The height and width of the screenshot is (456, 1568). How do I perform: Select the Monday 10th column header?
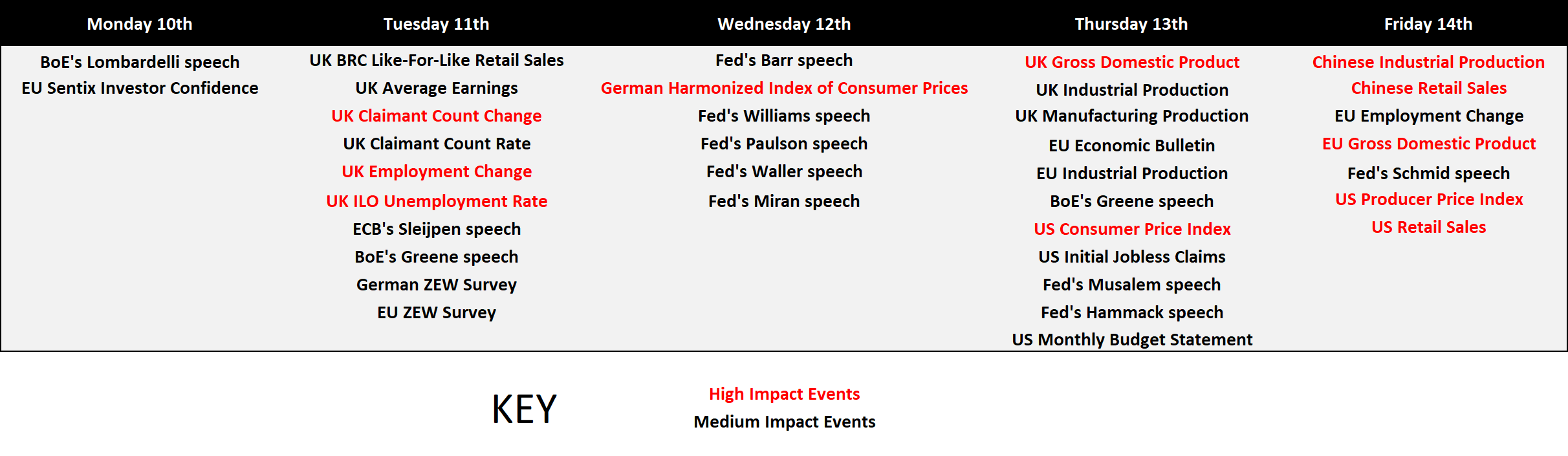pos(140,24)
